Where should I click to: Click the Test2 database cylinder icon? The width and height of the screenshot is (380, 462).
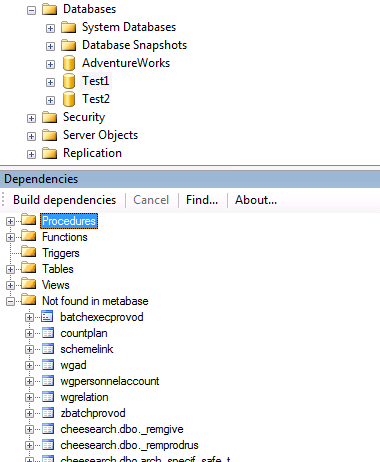(69, 99)
